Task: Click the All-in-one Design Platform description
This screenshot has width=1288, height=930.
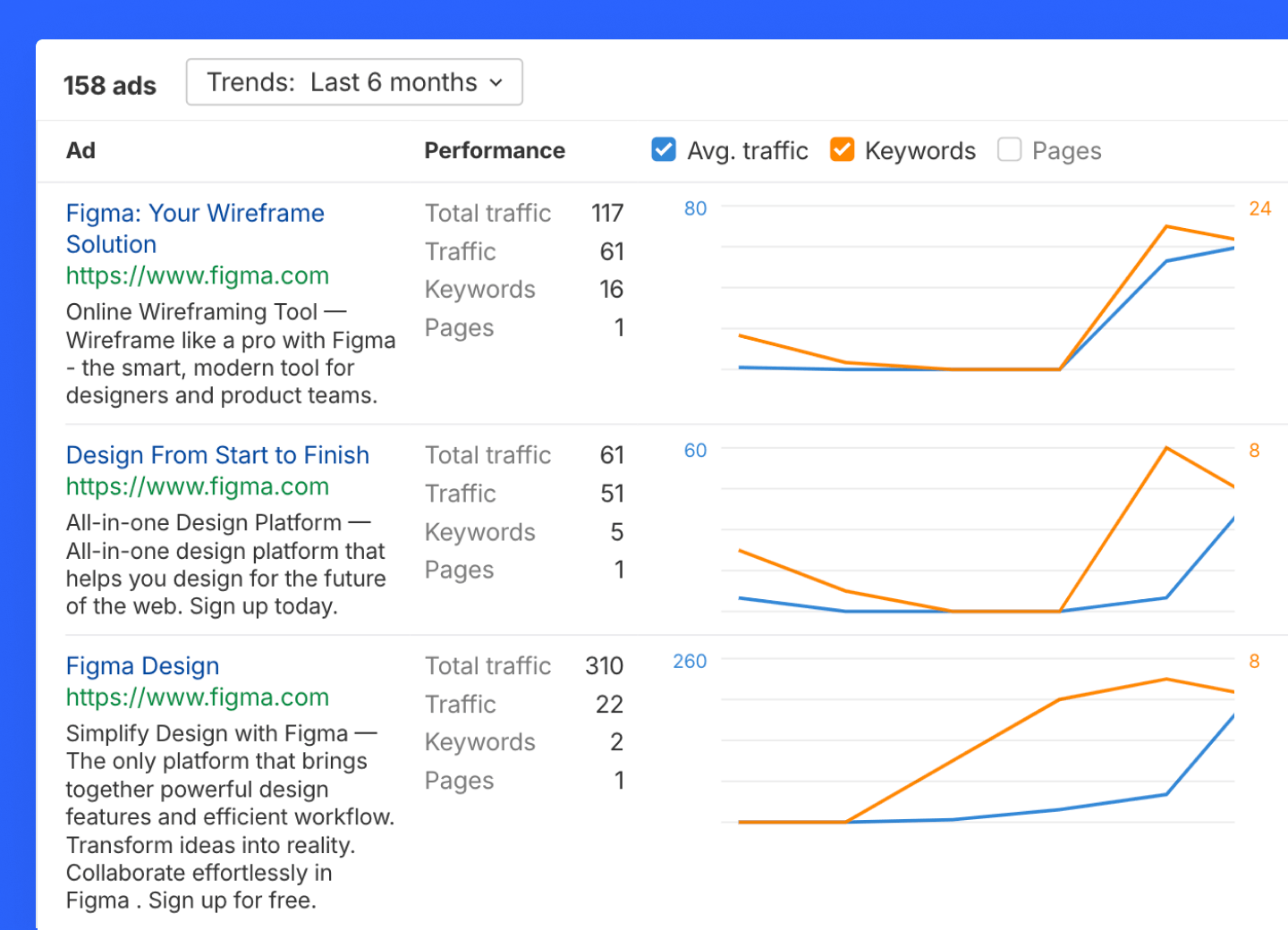Action: [x=226, y=564]
